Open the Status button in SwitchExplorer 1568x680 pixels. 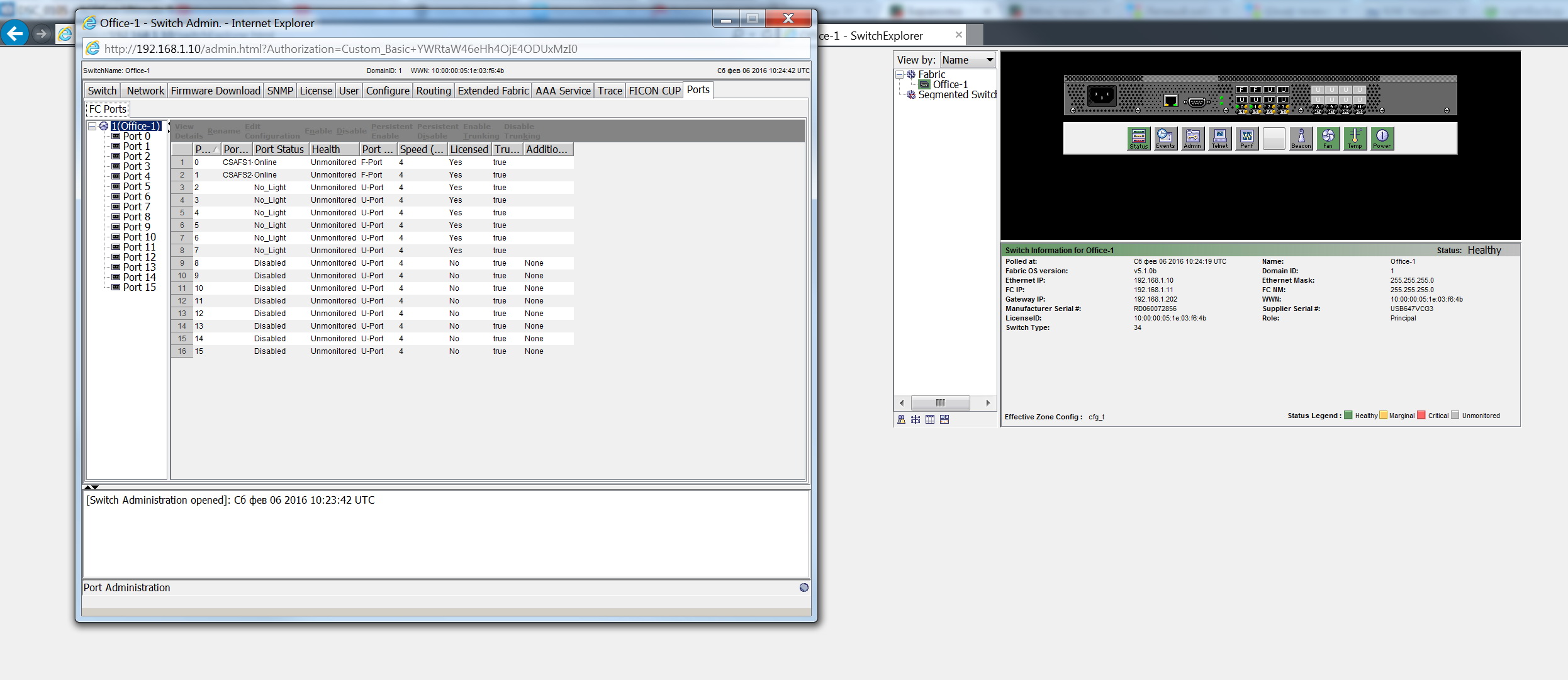[1138, 139]
